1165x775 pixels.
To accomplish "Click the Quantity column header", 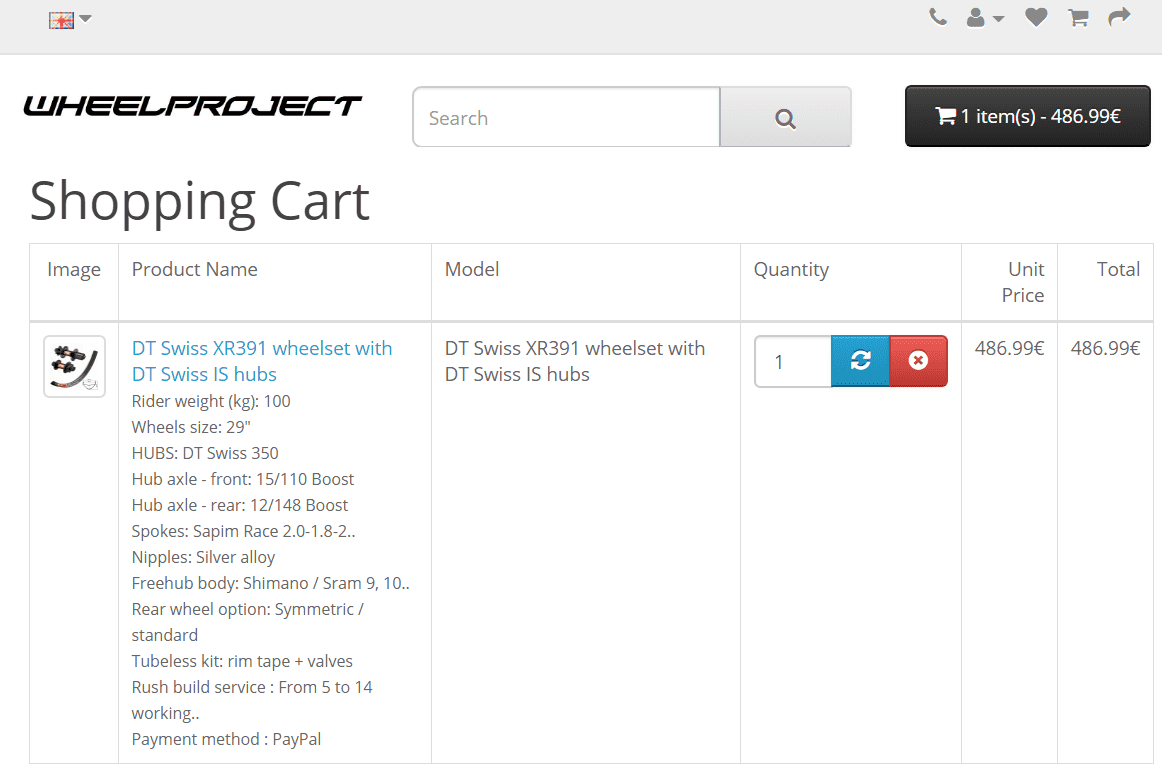I will point(791,269).
